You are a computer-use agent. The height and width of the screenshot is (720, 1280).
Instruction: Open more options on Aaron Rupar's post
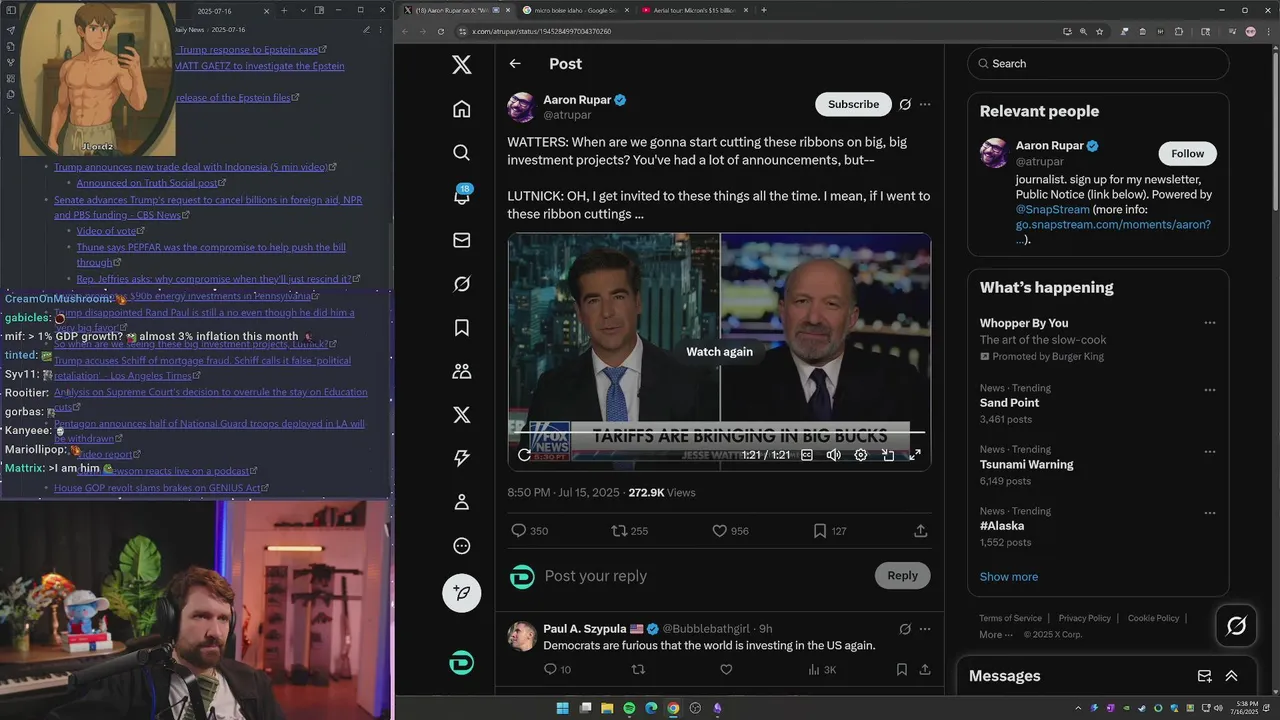[x=925, y=104]
